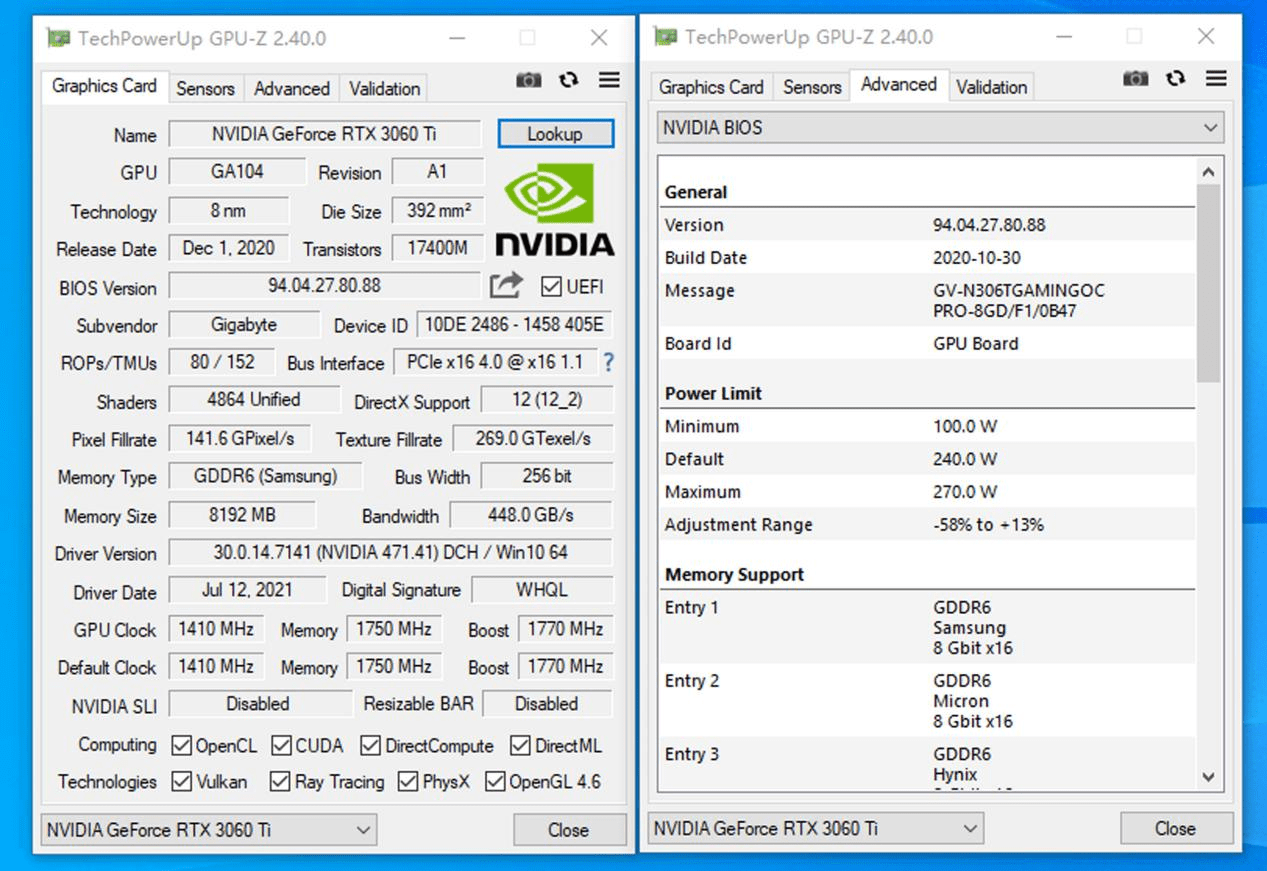Click Close button in right window

[x=1176, y=829]
